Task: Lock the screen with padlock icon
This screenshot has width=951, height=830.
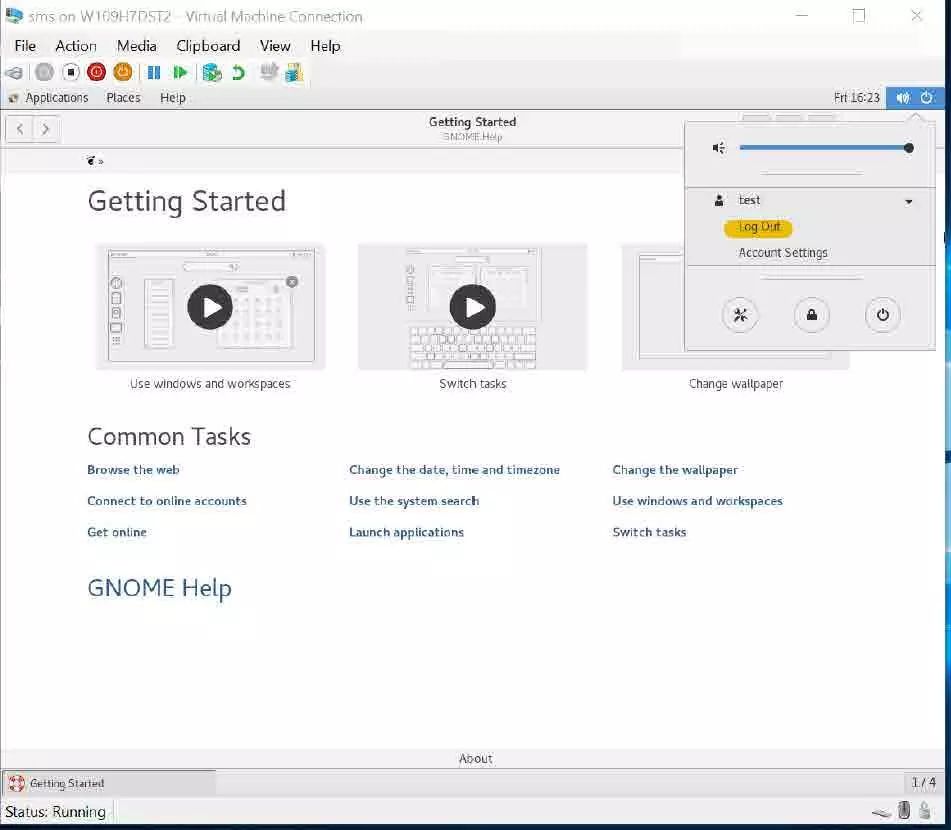Action: pyautogui.click(x=812, y=315)
